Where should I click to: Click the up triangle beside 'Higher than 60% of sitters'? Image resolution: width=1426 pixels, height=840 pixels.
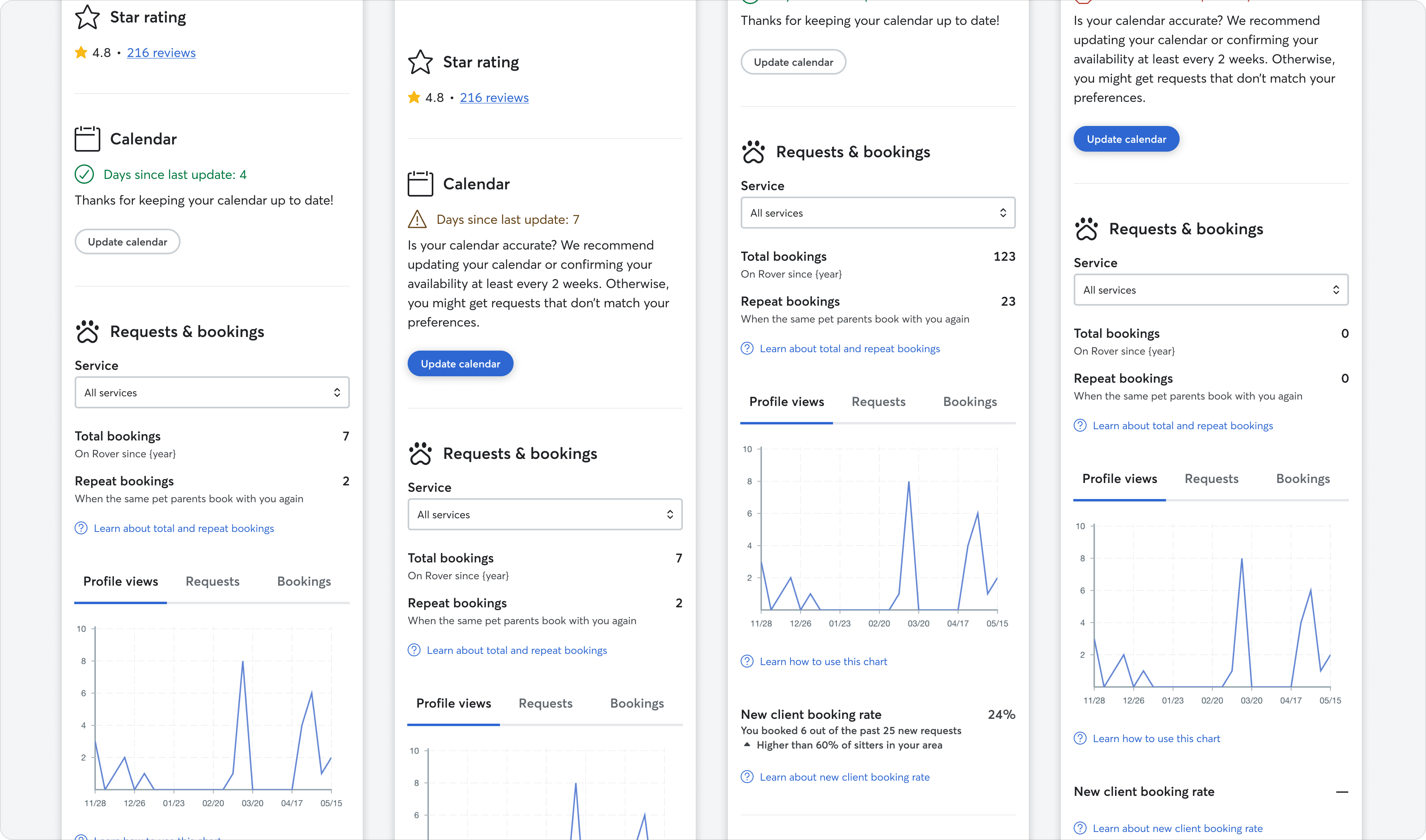747,745
